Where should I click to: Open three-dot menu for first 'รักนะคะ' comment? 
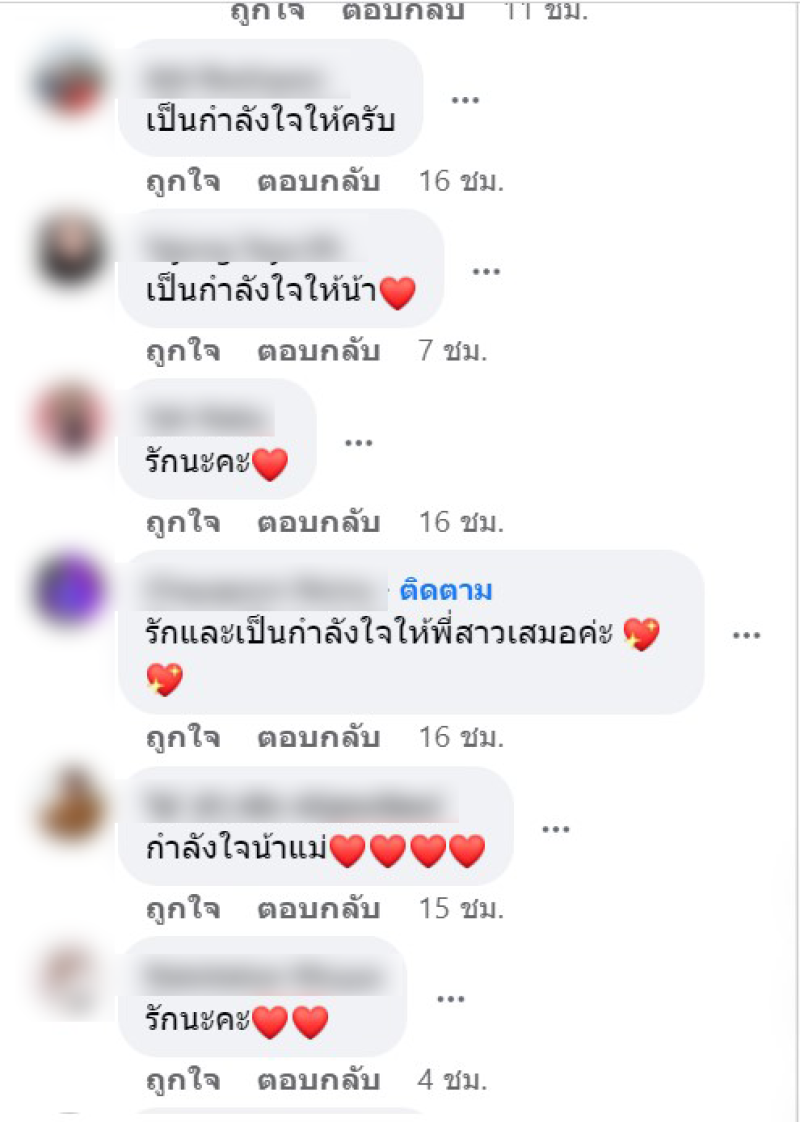pos(358,442)
